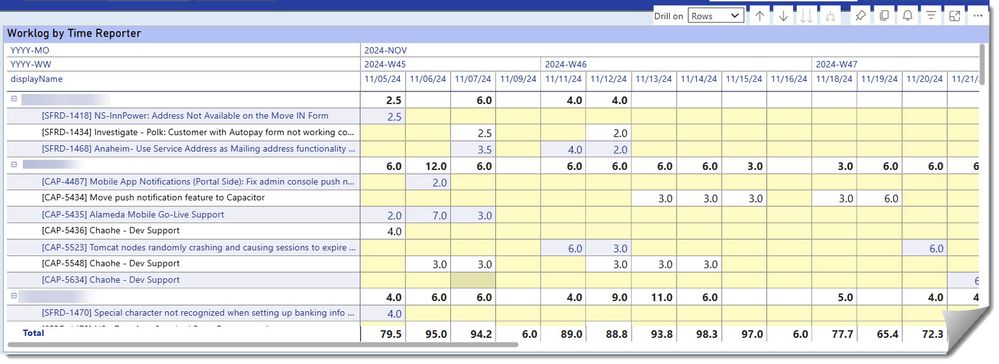999x364 pixels.
Task: Click the displayName column header
Action: (x=36, y=79)
